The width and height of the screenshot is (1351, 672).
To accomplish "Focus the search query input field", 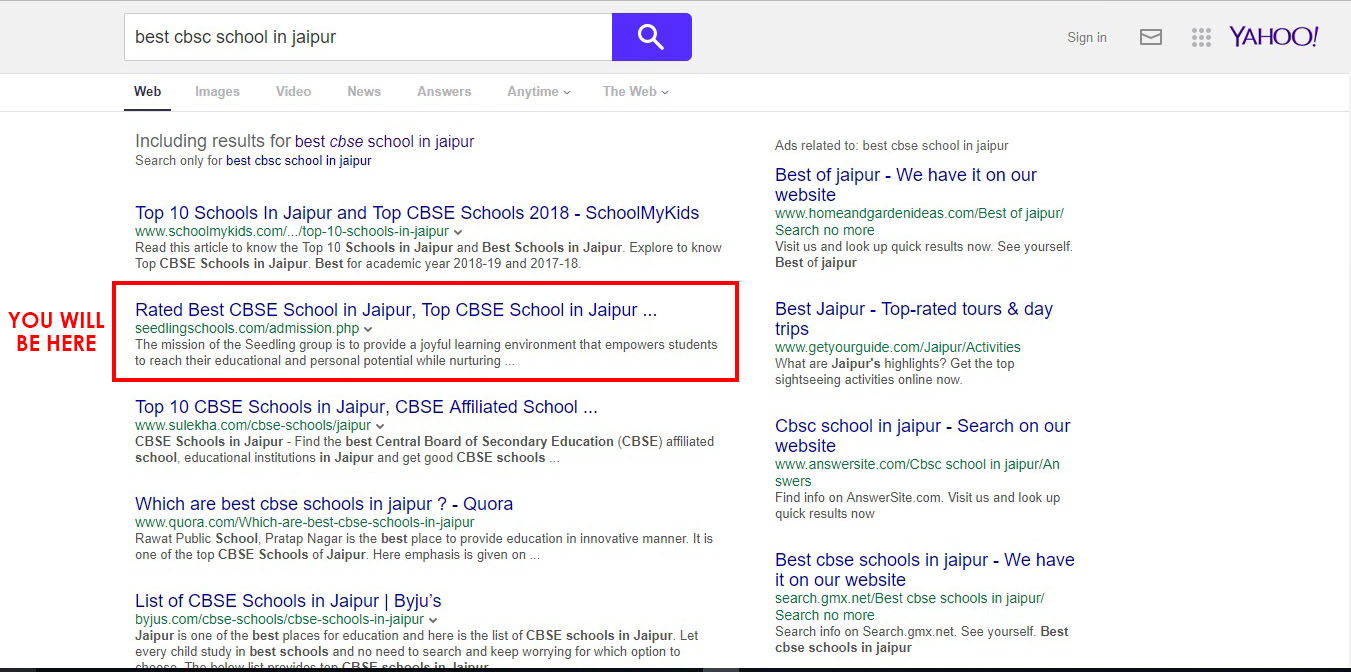I will tap(368, 37).
